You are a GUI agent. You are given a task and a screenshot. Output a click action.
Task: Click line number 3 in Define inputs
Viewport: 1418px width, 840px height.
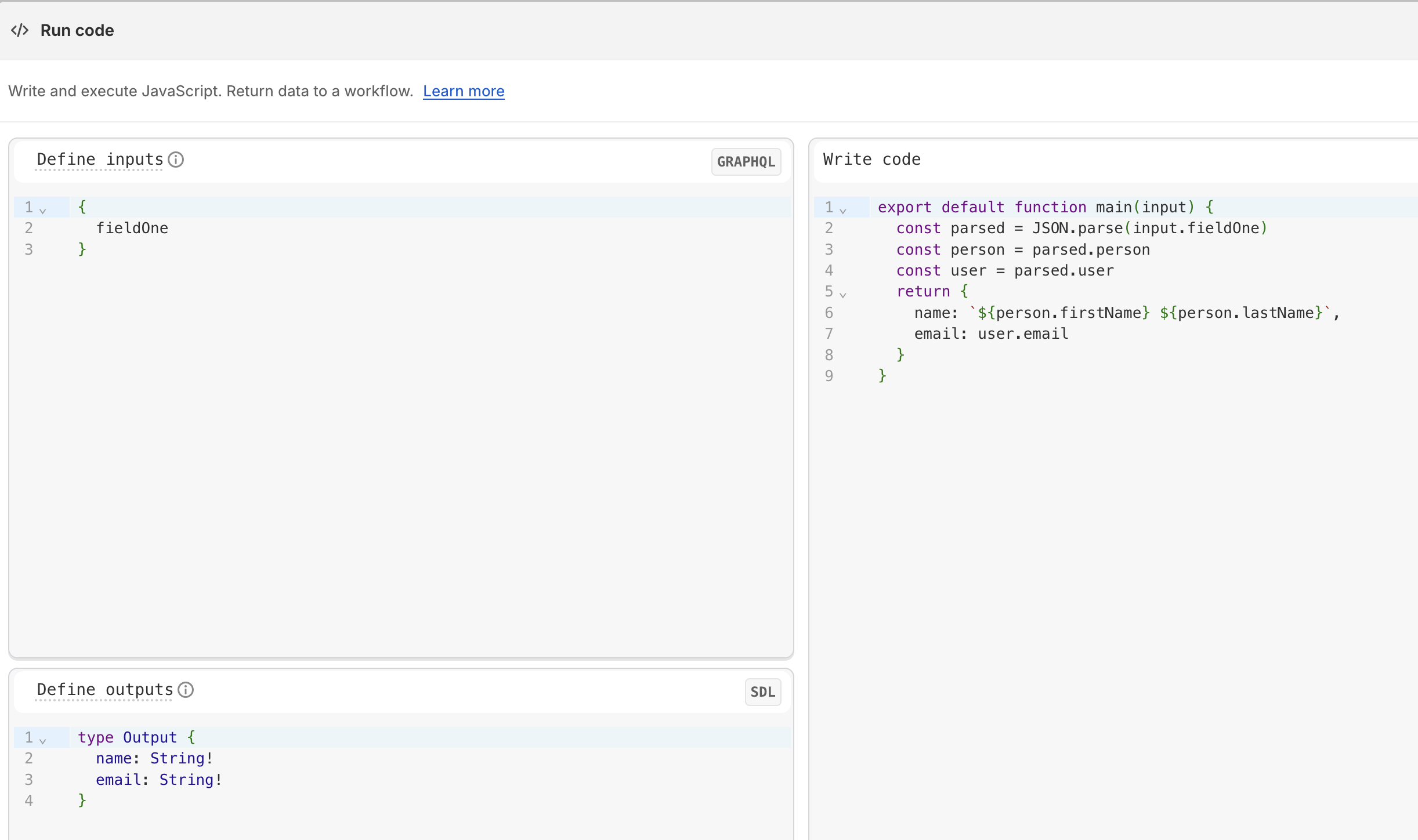click(x=28, y=249)
